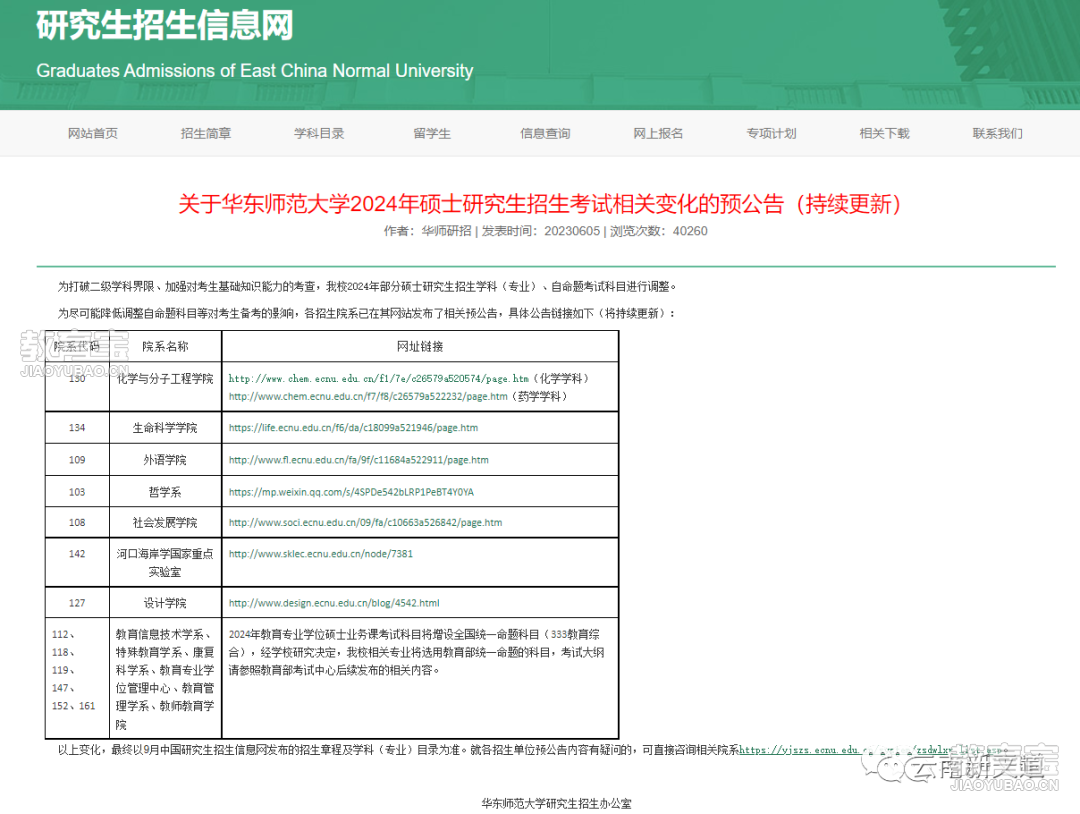Select the 教育信息技术学系 department names cell
The width and height of the screenshot is (1080, 814).
click(x=165, y=678)
